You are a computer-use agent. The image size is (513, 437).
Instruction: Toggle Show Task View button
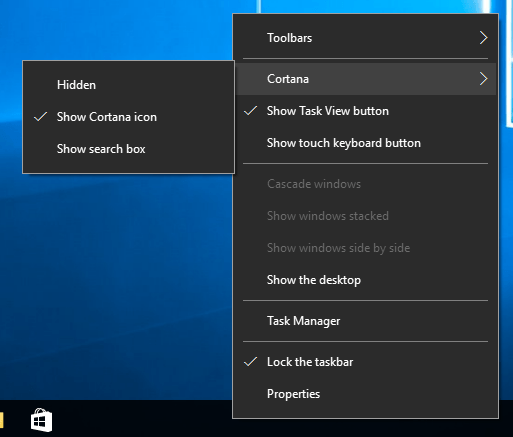pos(365,111)
